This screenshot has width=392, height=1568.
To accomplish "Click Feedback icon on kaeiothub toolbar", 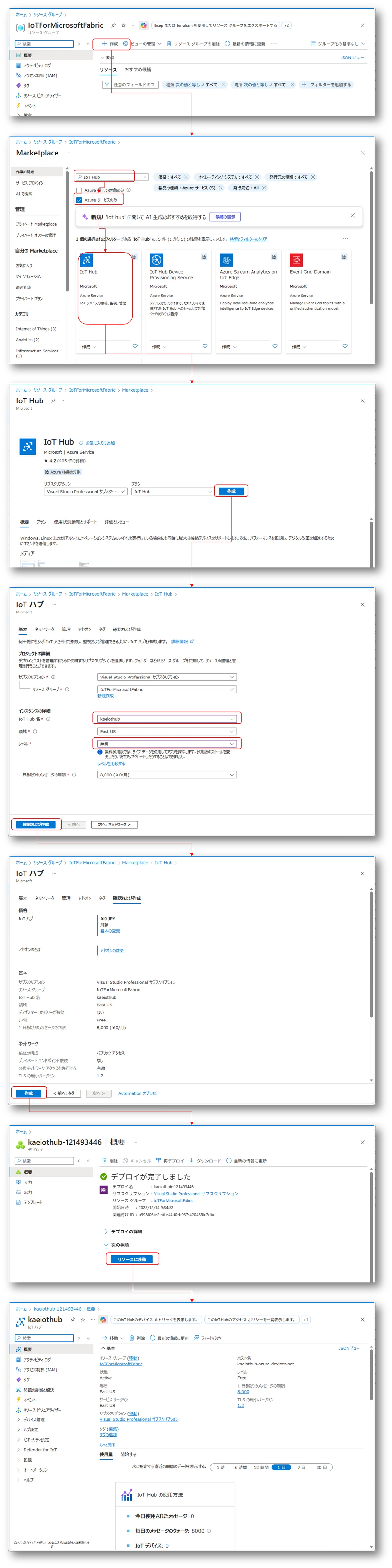I will click(x=197, y=1338).
